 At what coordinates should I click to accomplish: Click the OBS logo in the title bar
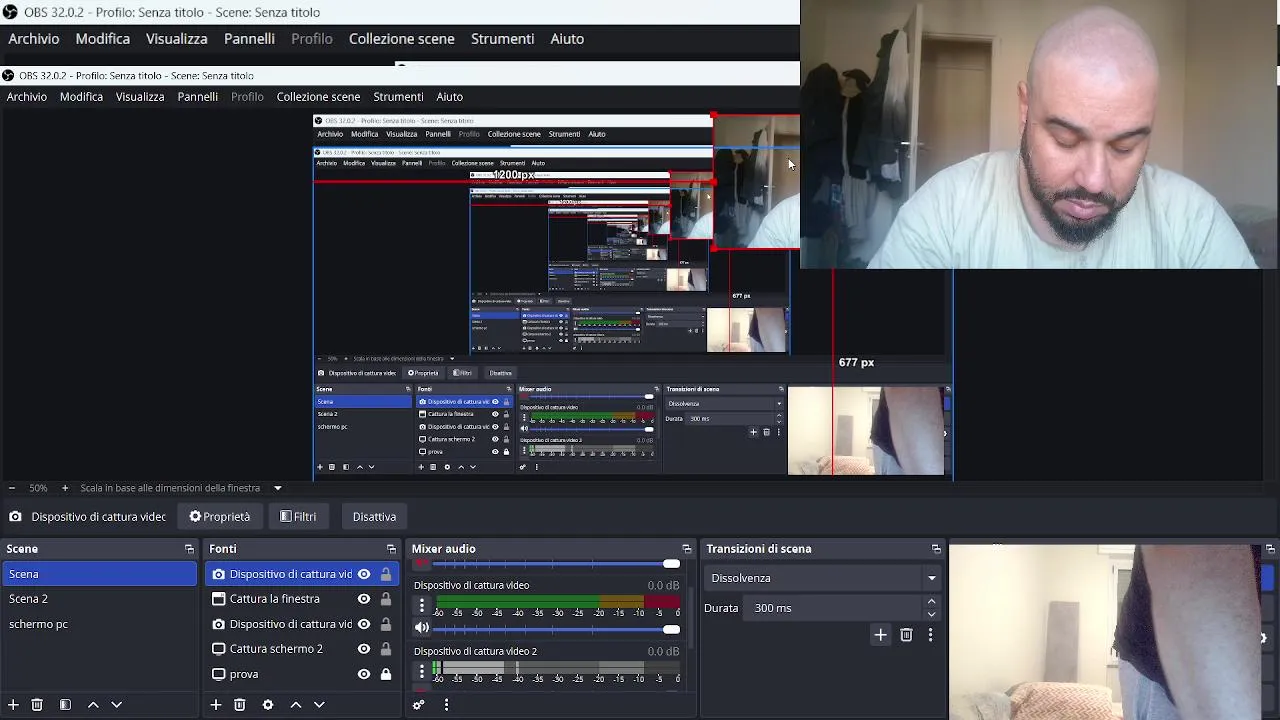point(10,12)
